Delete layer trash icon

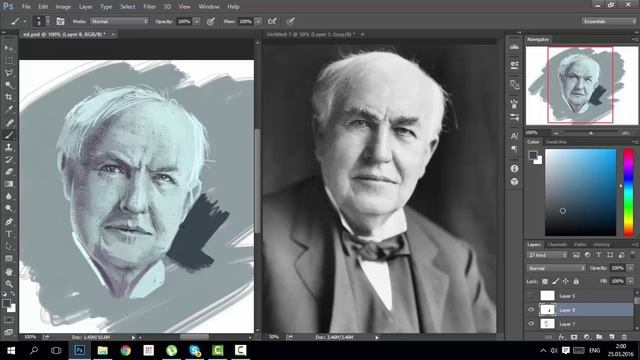click(624, 337)
